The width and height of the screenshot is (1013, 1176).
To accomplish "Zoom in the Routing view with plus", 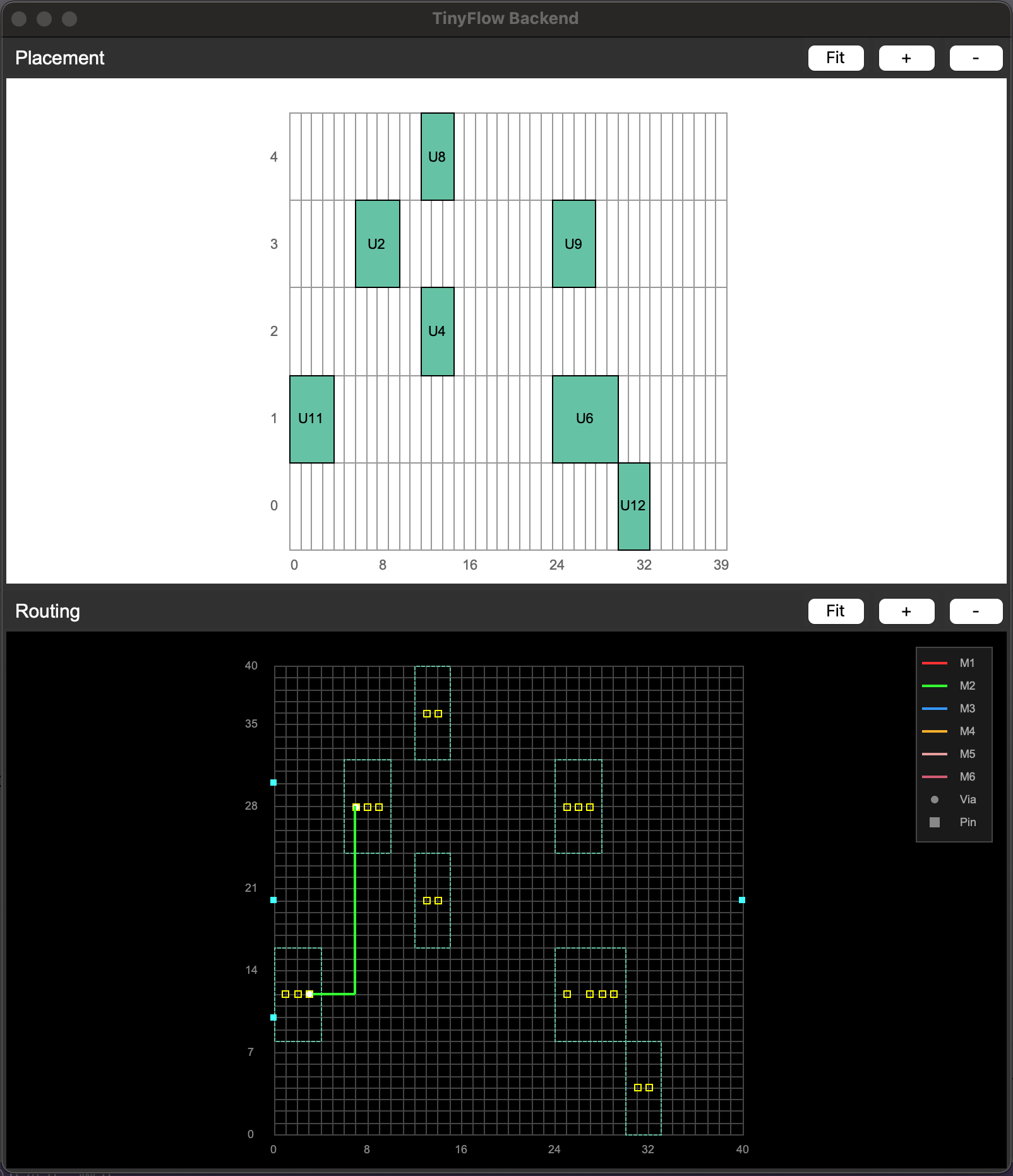I will pyautogui.click(x=906, y=611).
